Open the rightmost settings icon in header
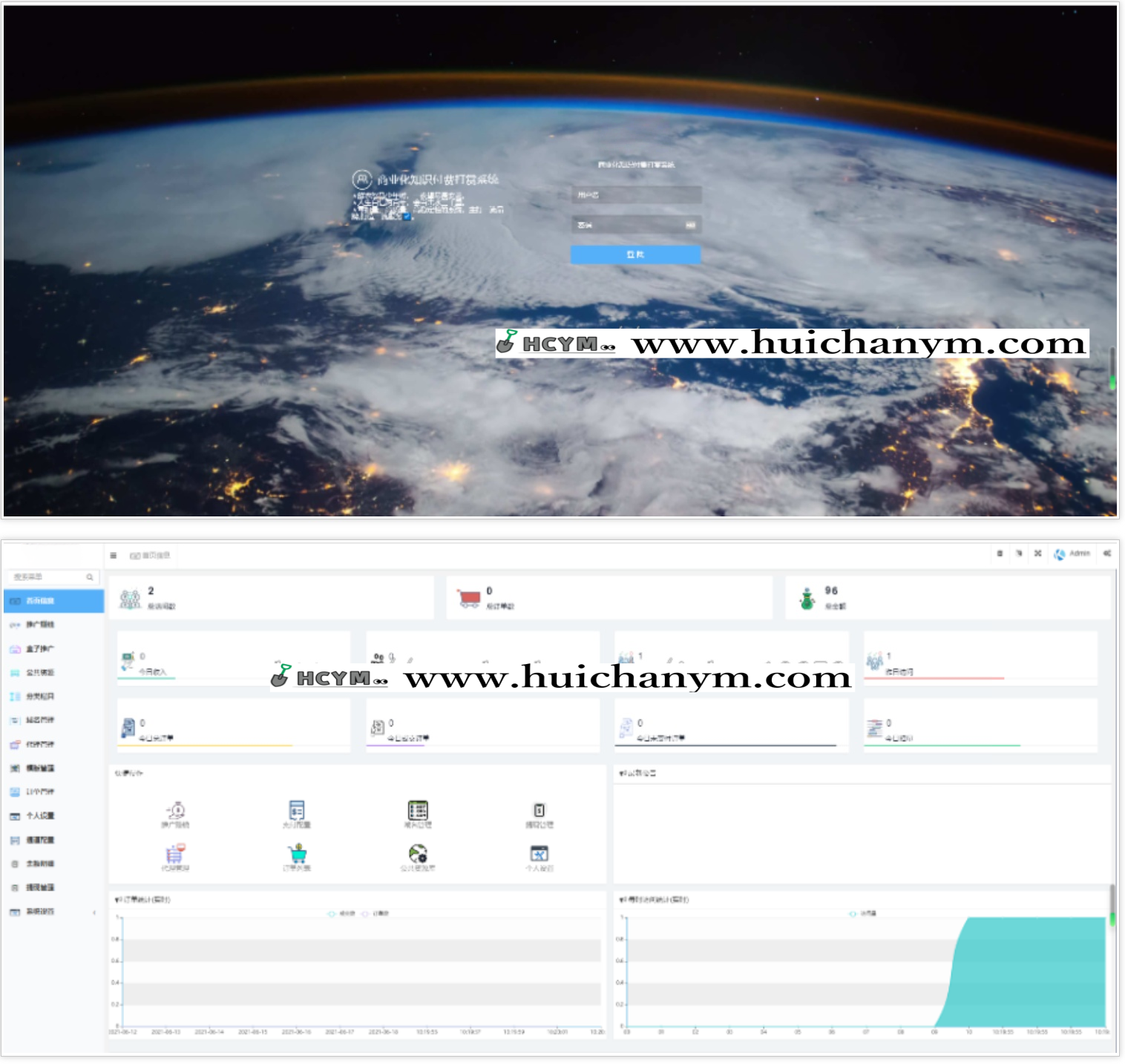1125x1064 pixels. coord(1107,554)
